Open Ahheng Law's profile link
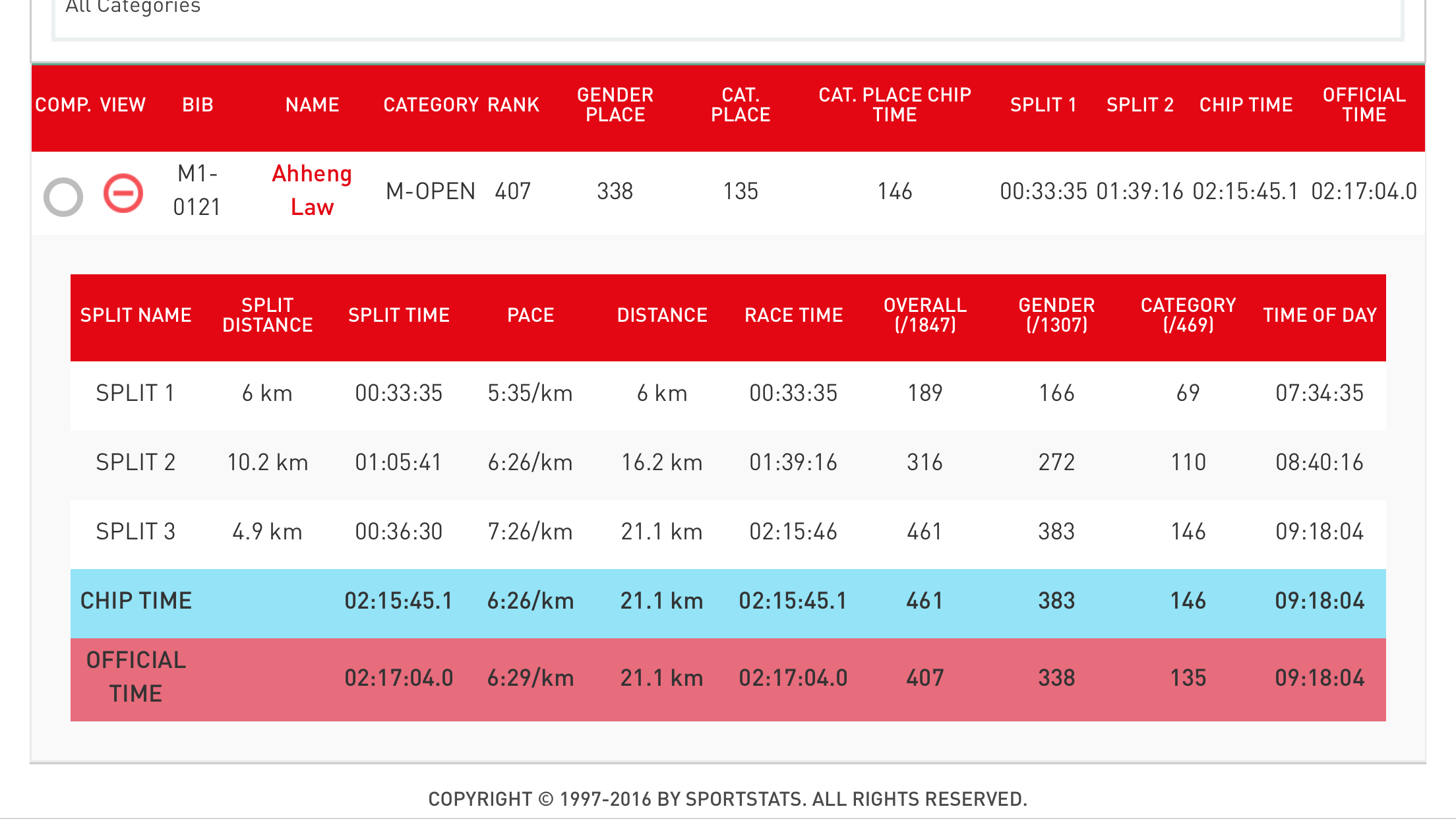This screenshot has width=1456, height=819. [312, 191]
